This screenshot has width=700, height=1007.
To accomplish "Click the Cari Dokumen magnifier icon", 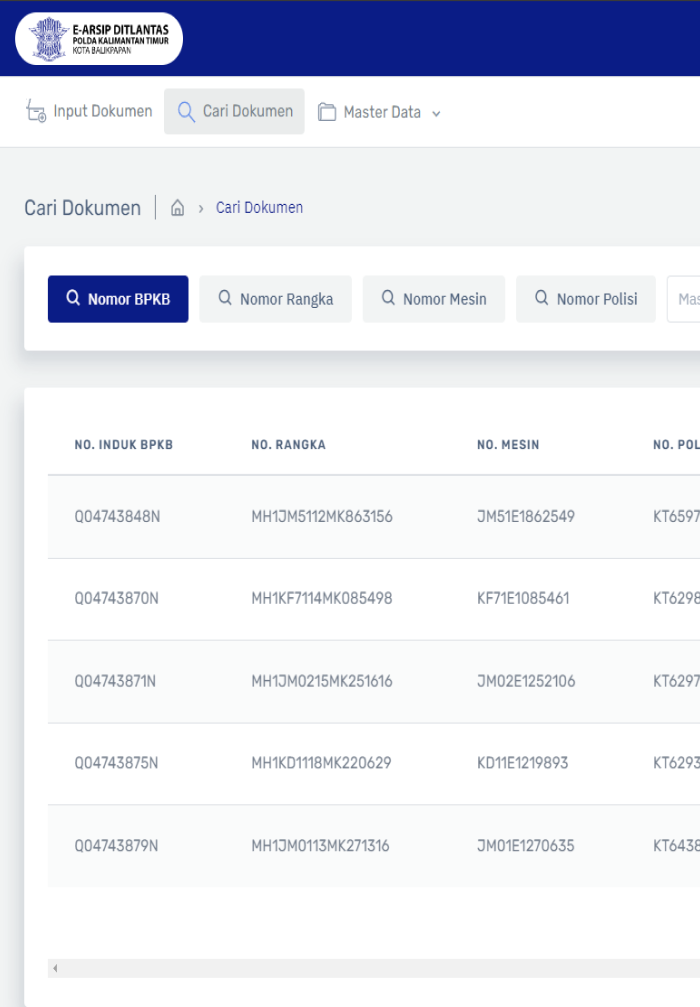I will tap(186, 112).
